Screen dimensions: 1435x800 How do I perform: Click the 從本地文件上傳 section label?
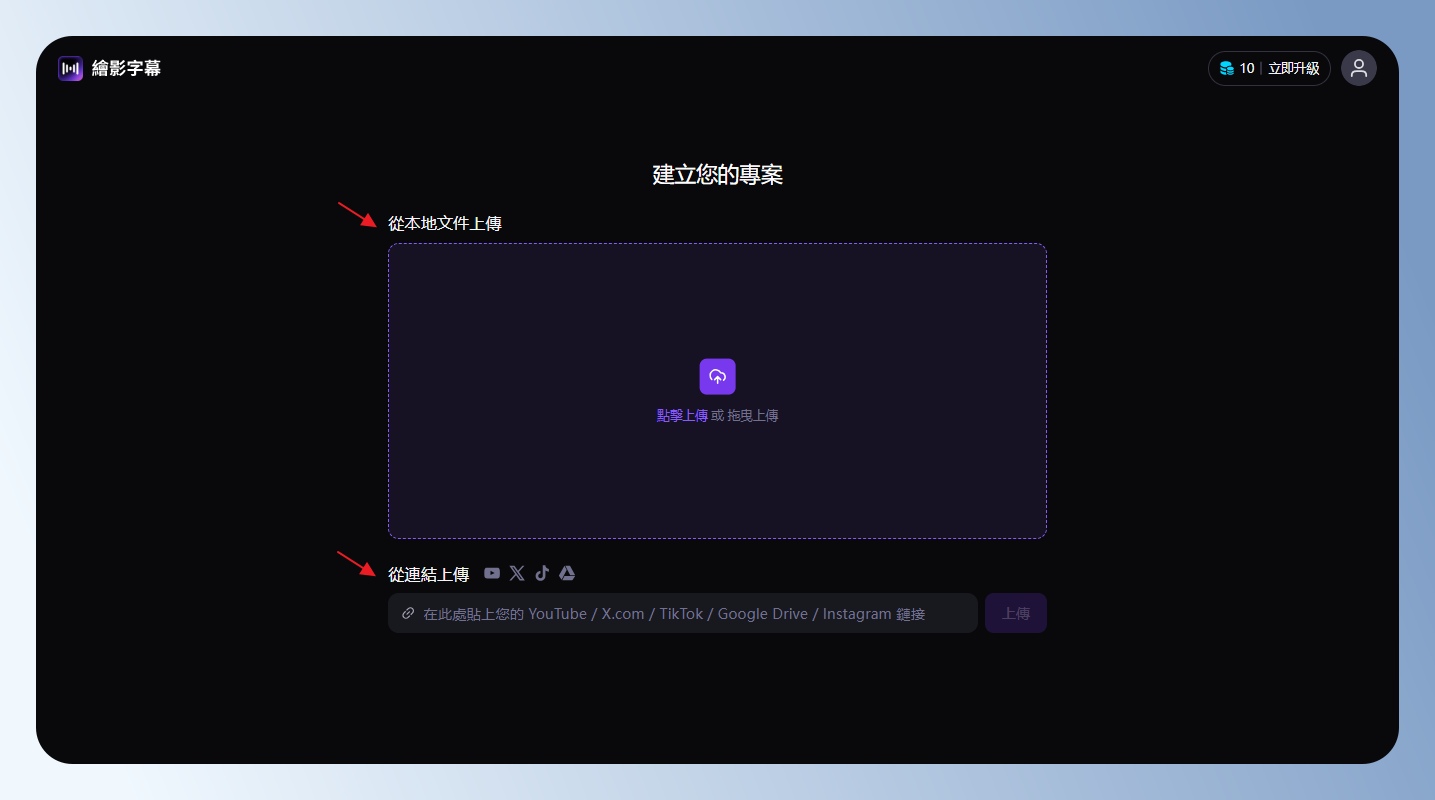(445, 223)
